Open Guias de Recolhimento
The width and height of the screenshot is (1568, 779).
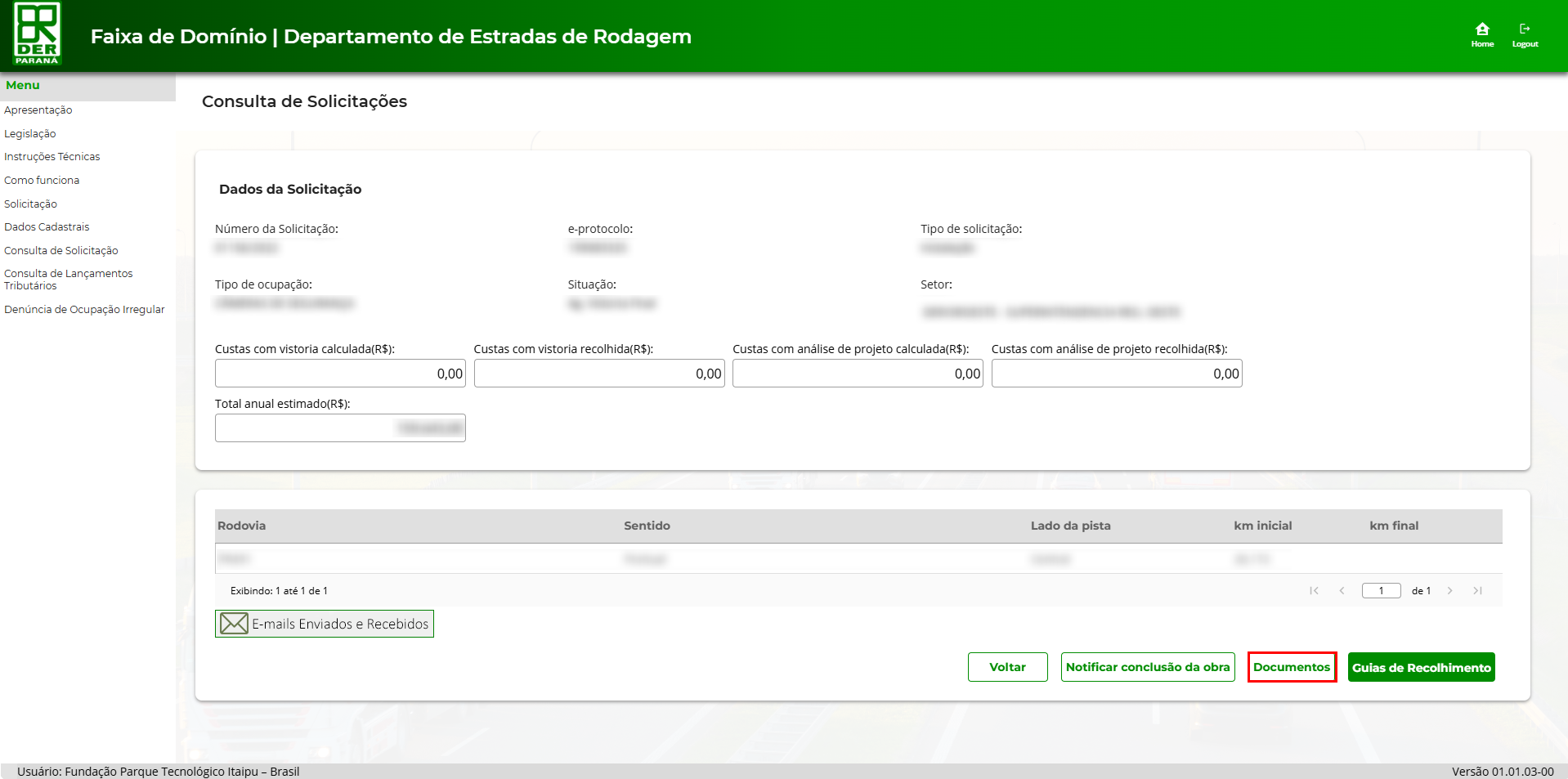tap(1421, 668)
